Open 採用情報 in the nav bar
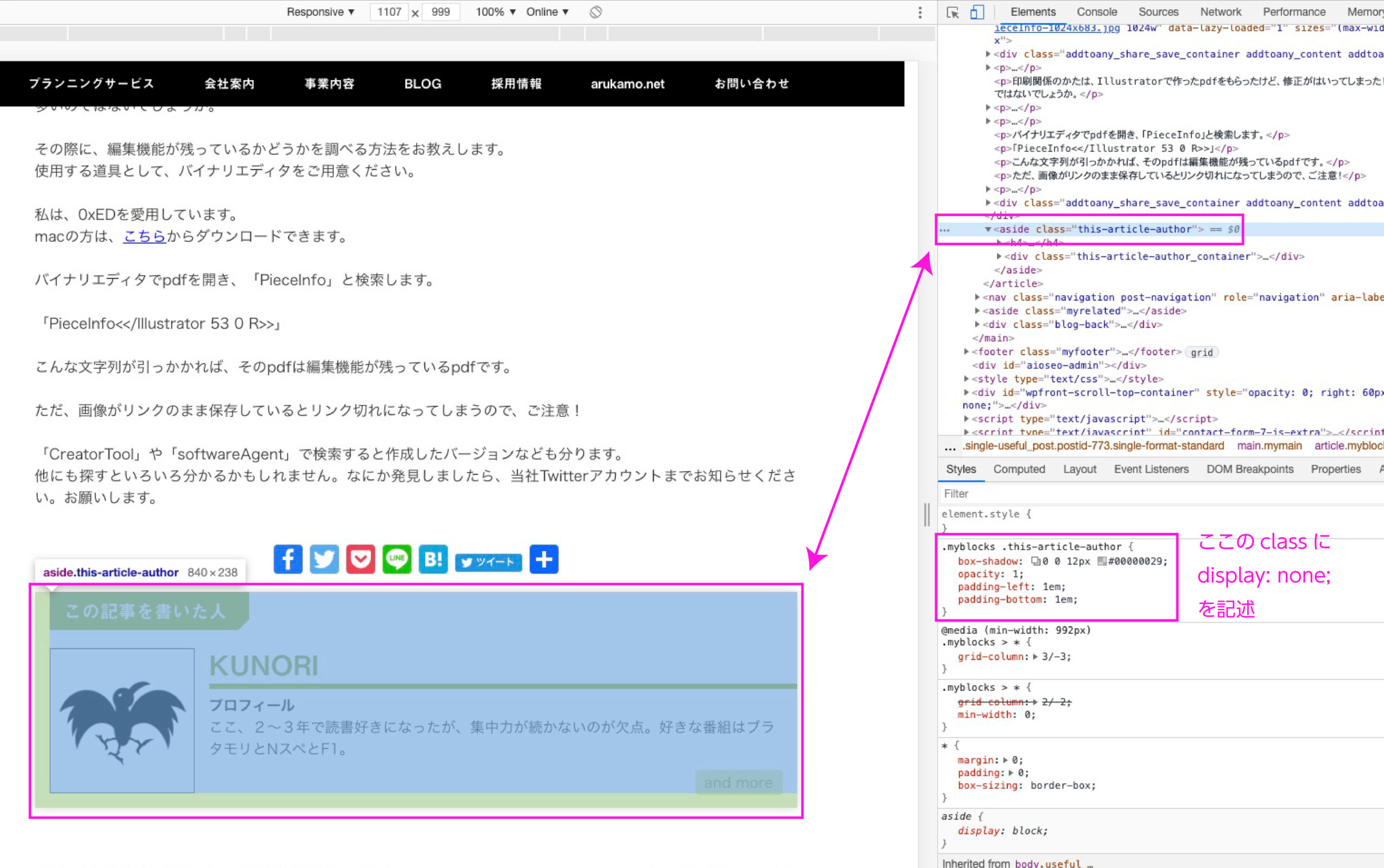The width and height of the screenshot is (1384, 868). pyautogui.click(x=516, y=84)
